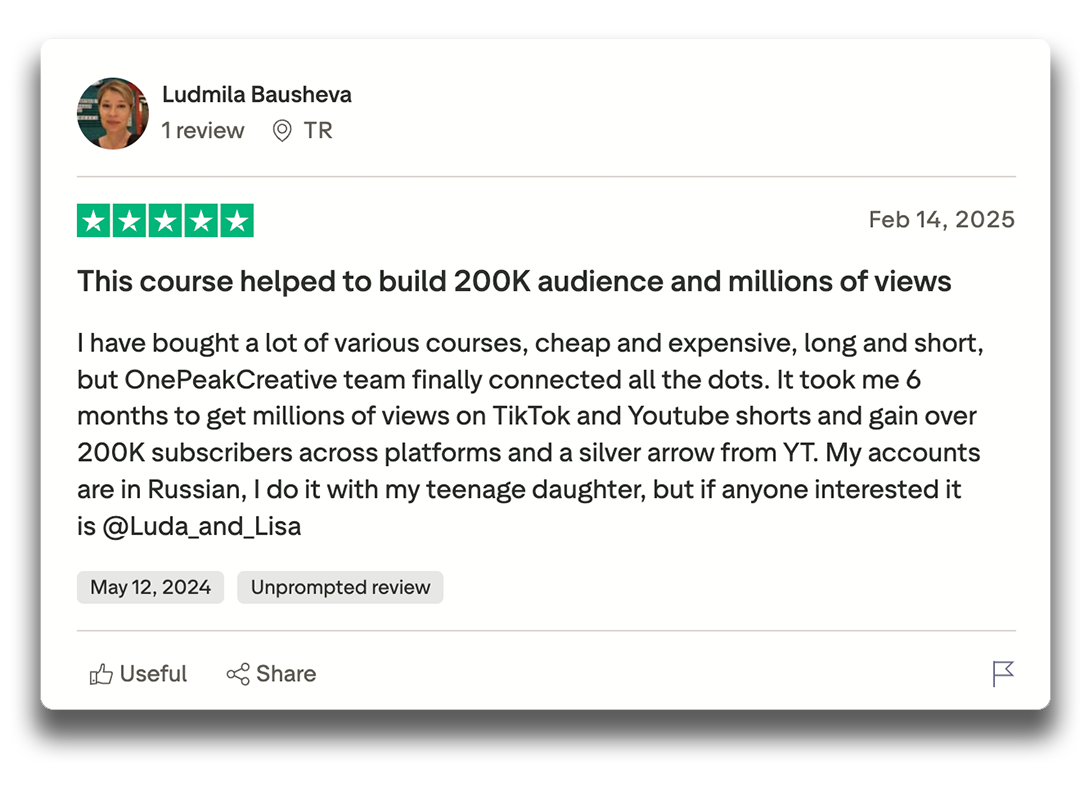
Task: Click the TR country code label
Action: click(x=318, y=131)
